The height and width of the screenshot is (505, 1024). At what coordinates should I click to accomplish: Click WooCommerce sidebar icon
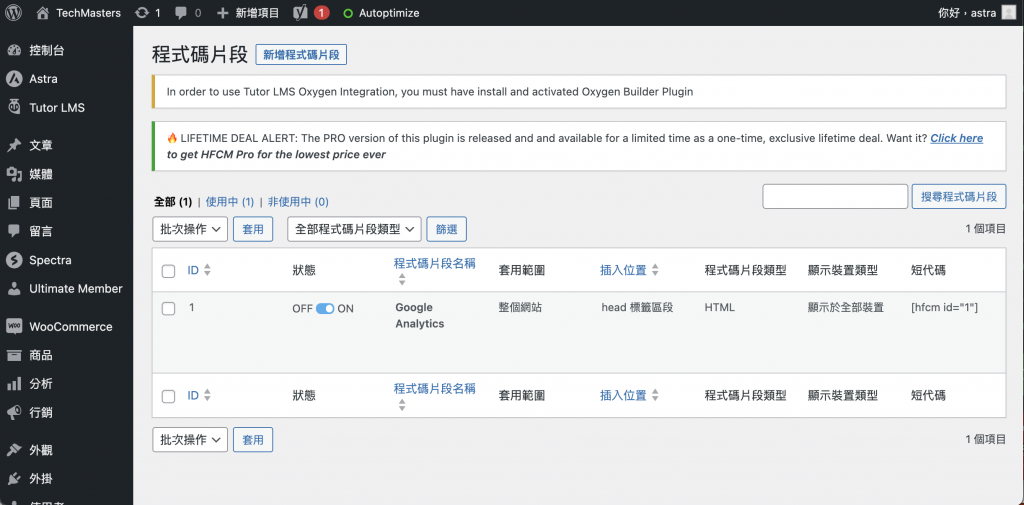pos(14,327)
